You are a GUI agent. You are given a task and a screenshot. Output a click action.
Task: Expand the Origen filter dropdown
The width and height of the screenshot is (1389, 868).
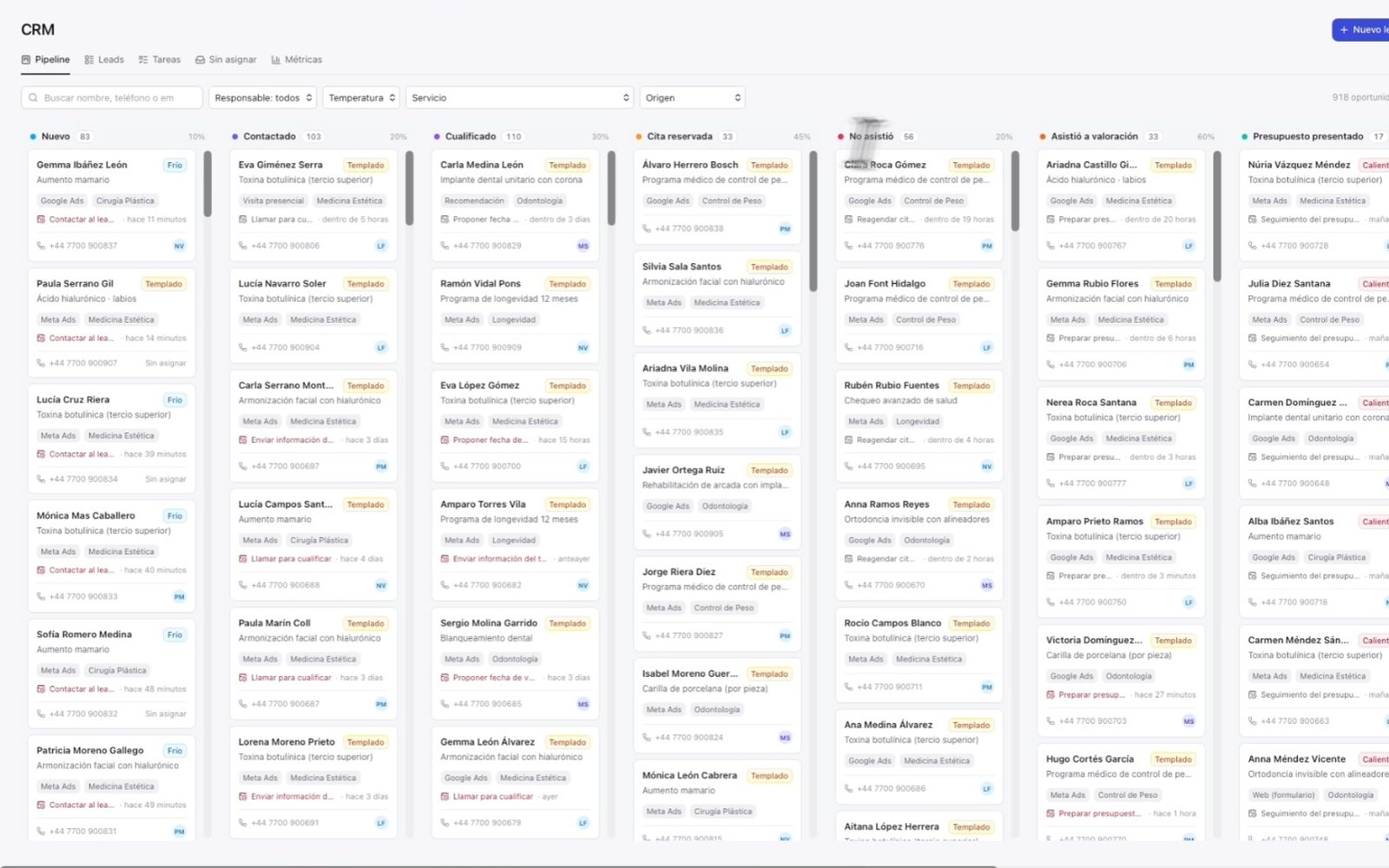point(693,98)
